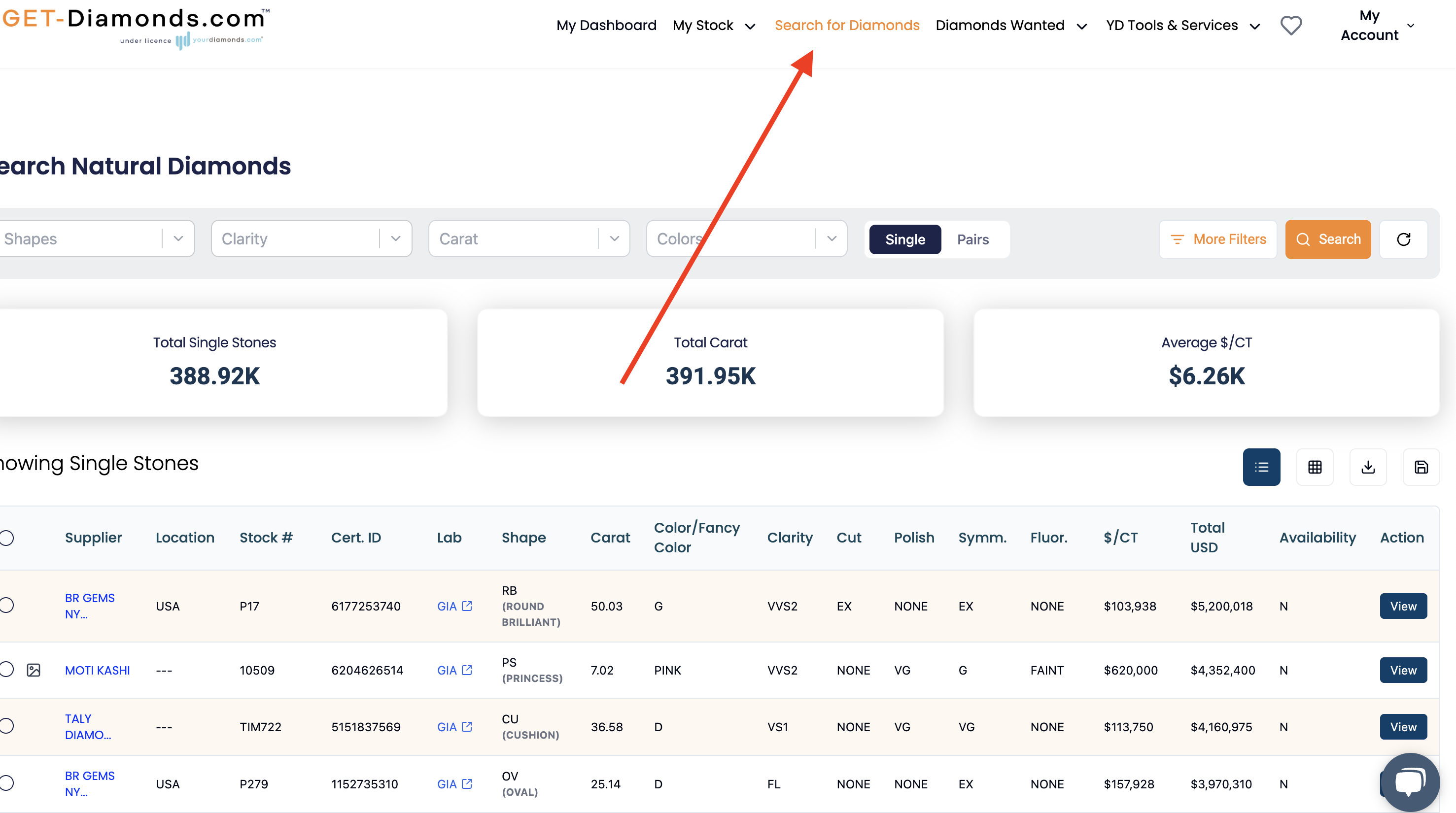Reset filters with the refresh icon
Image resolution: width=1456 pixels, height=813 pixels.
[1403, 239]
